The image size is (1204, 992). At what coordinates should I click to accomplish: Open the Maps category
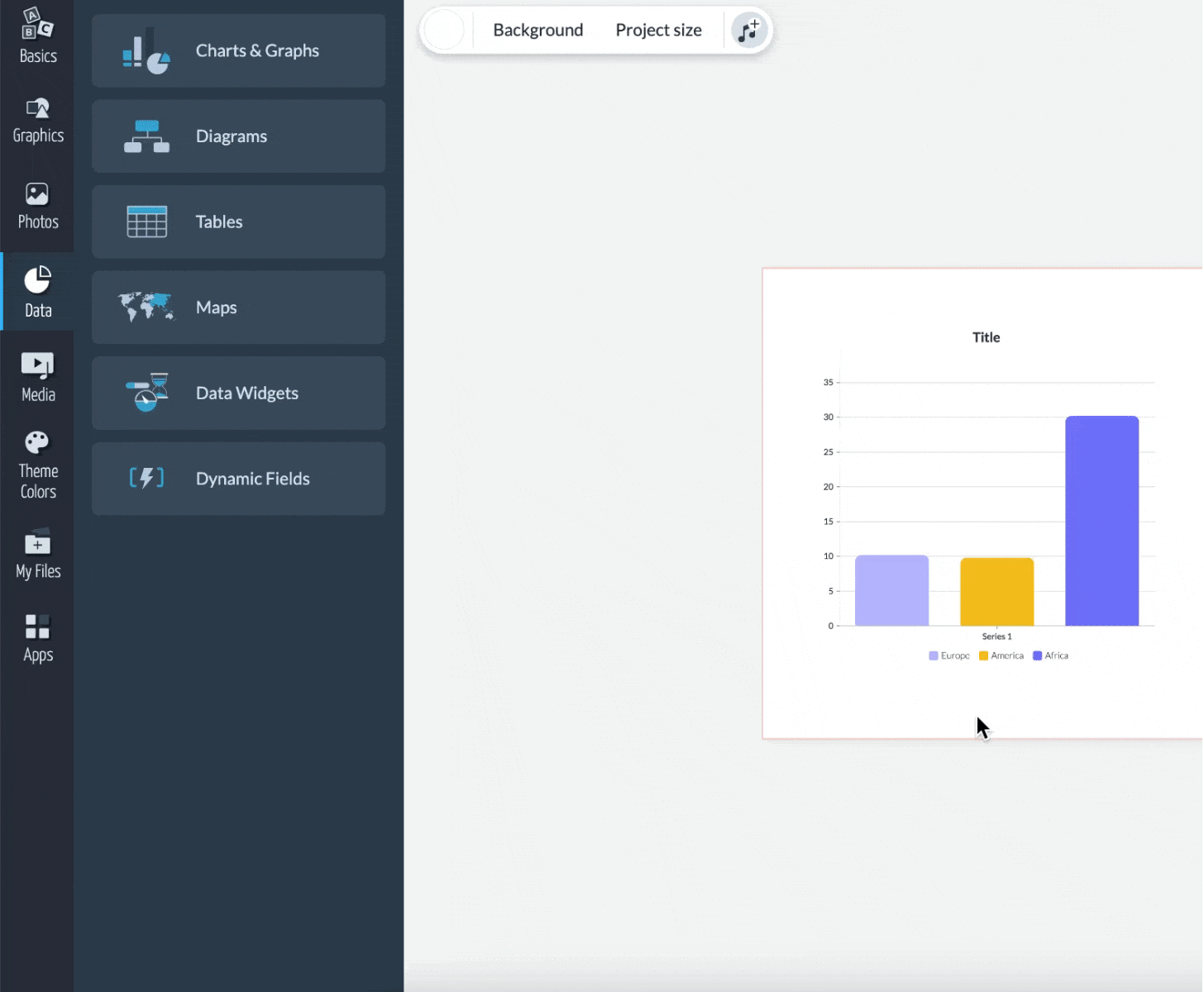point(238,308)
